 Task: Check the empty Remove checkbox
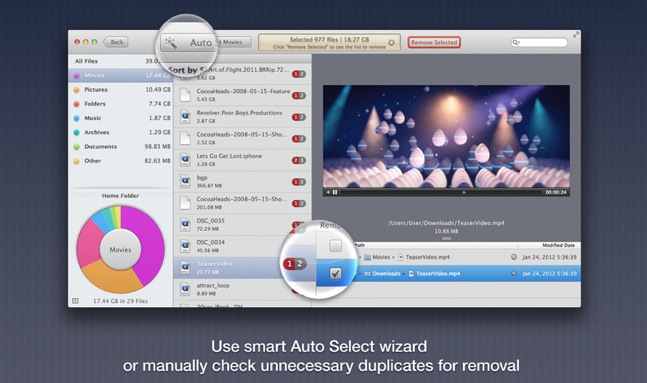coord(335,246)
